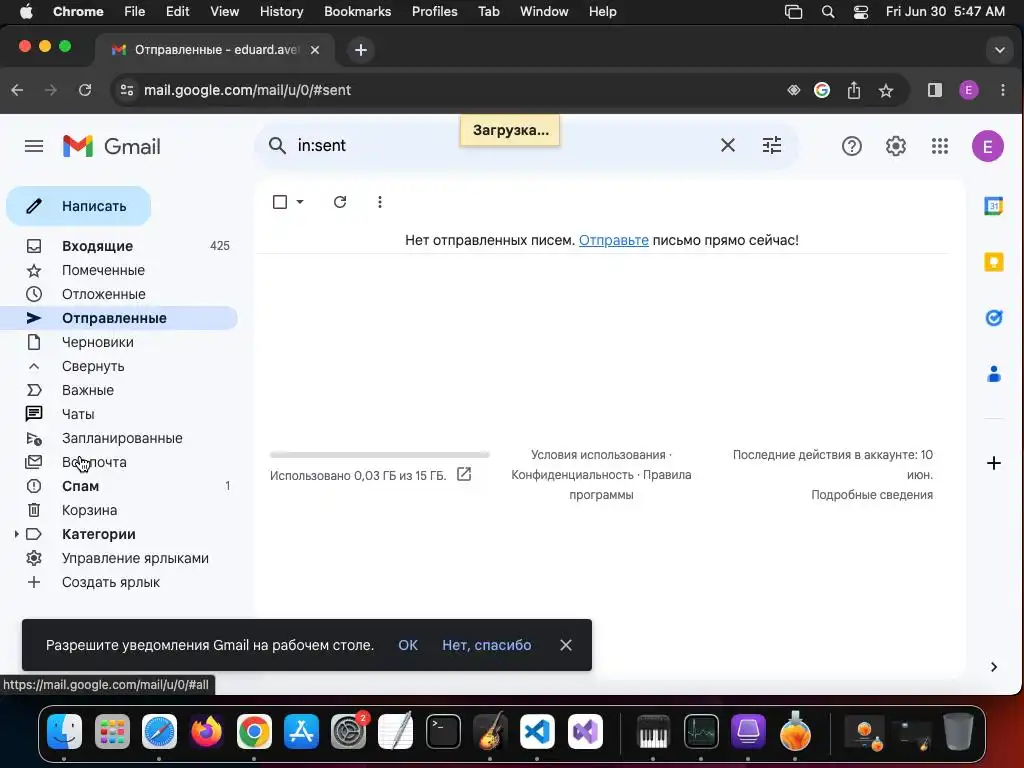Open the Черновики folder
Viewport: 1024px width, 768px height.
pos(118,342)
